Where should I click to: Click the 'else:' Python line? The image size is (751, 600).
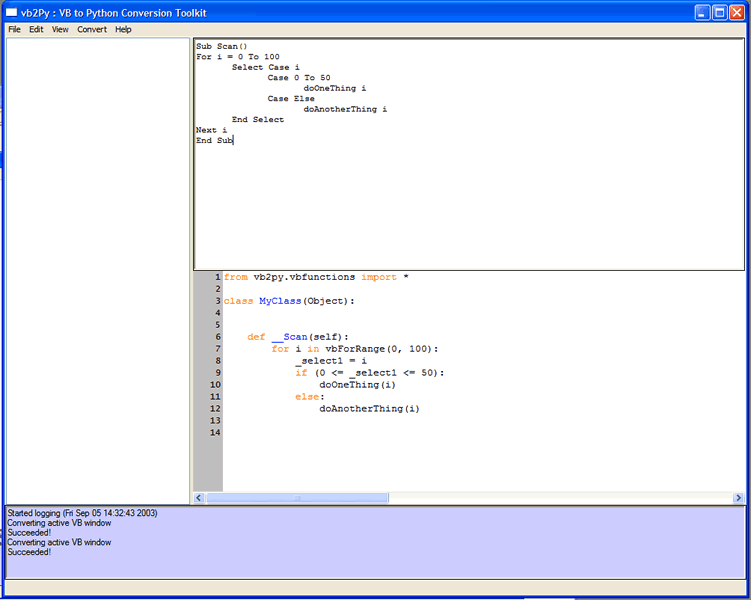pyautogui.click(x=310, y=396)
